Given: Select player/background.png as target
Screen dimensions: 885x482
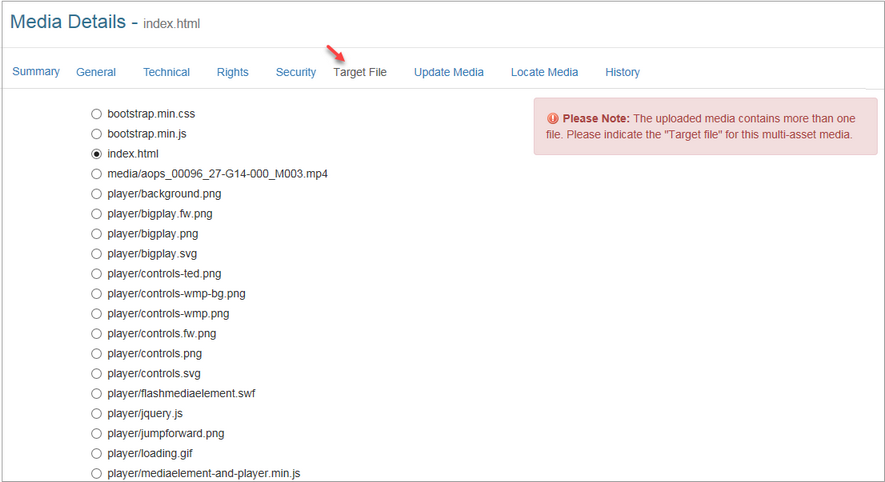Looking at the screenshot, I should tap(97, 194).
